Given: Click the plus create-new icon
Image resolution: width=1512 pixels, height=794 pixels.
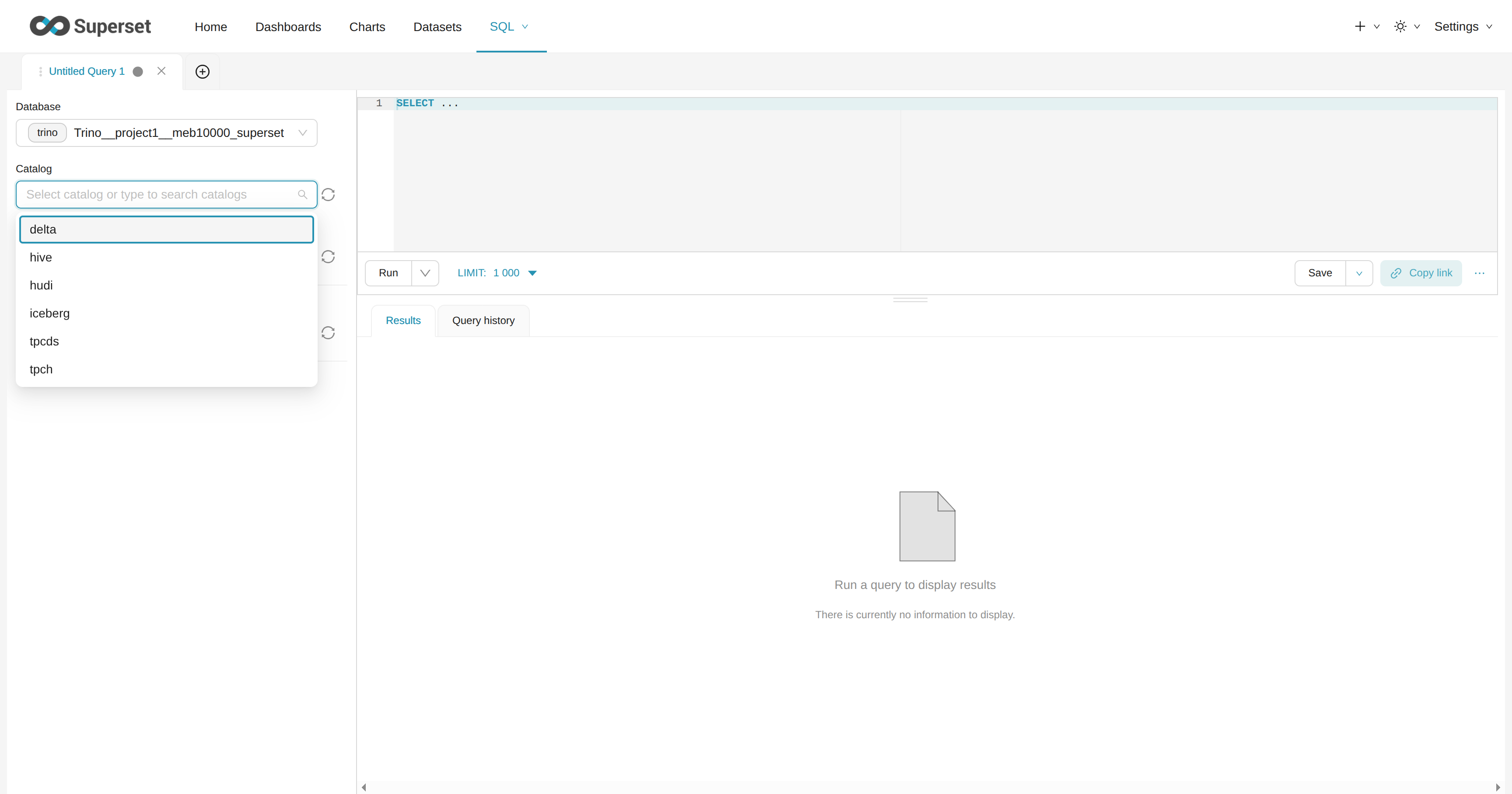Looking at the screenshot, I should tap(1359, 26).
